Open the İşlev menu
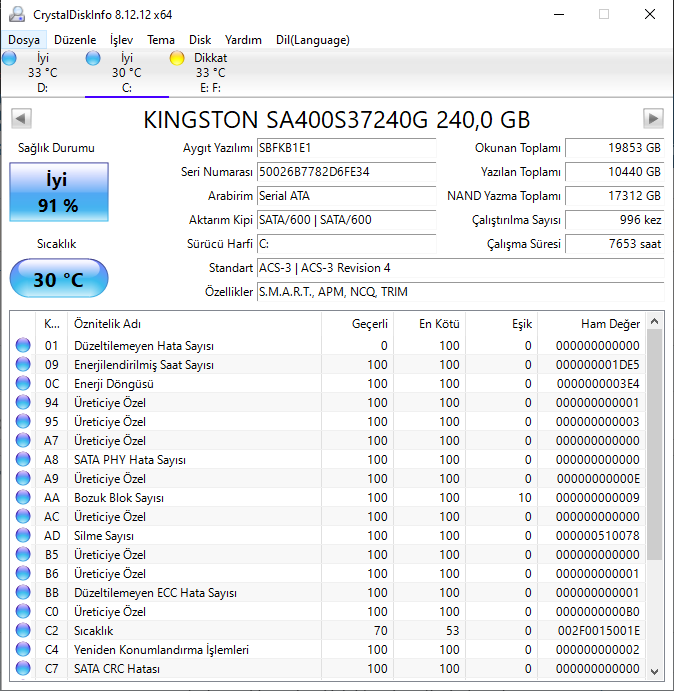 point(121,40)
